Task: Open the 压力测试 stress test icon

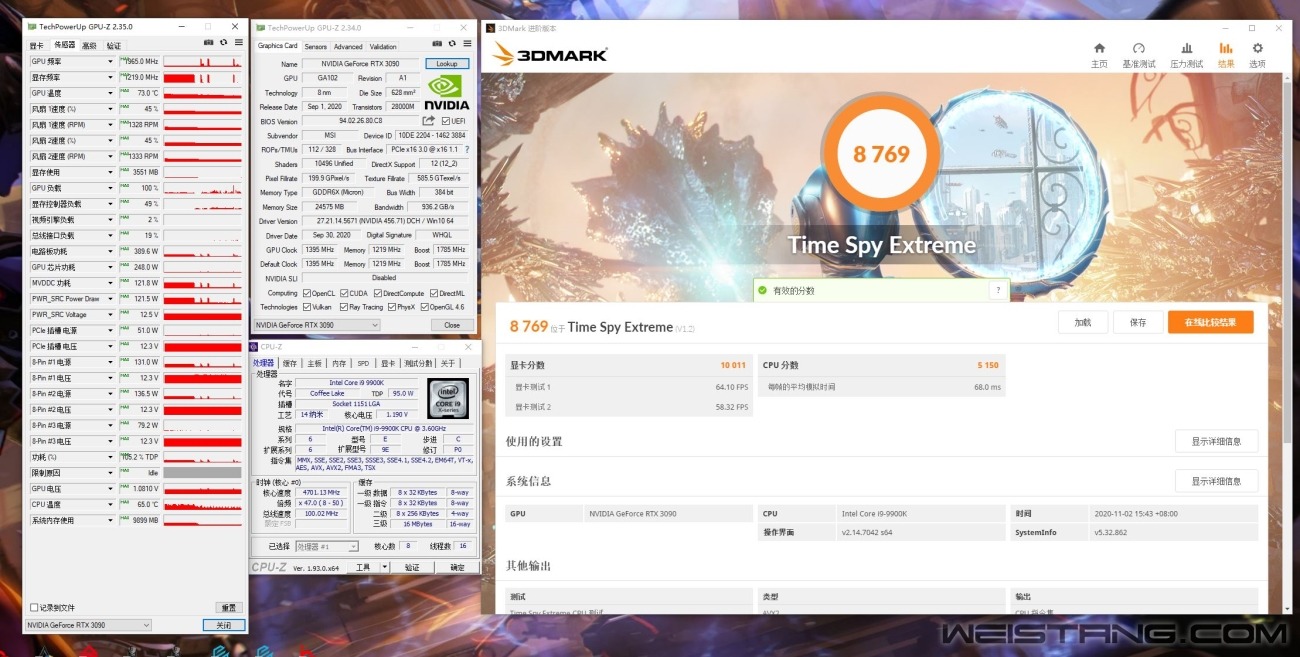Action: 1186,54
